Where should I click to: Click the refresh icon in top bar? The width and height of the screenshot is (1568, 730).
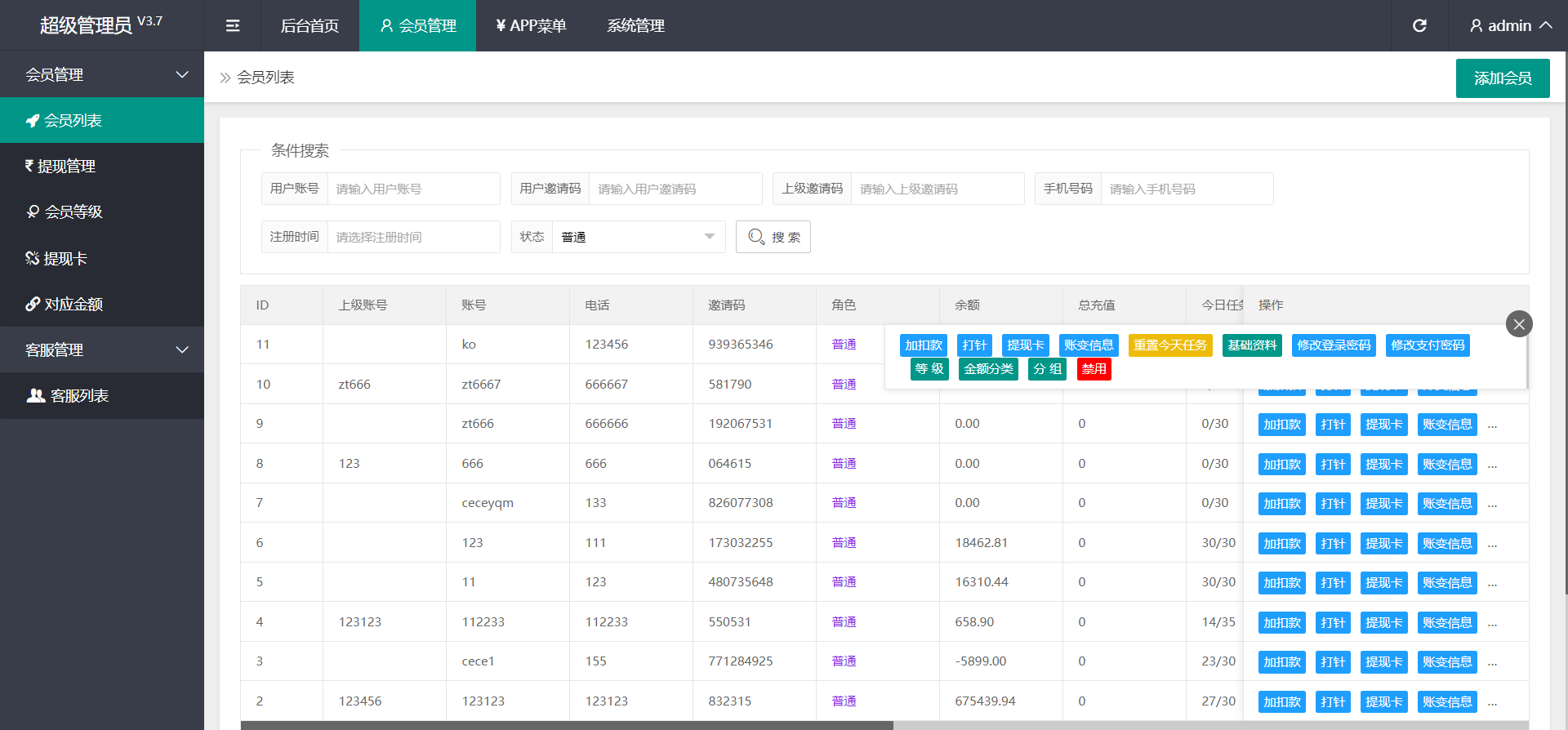1419,26
